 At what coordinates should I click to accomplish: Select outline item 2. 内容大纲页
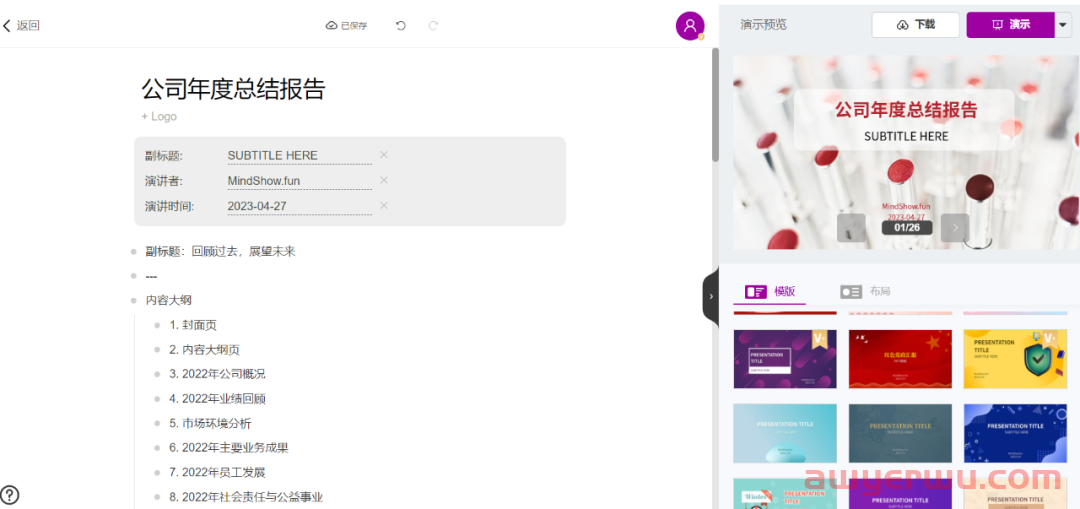[205, 350]
